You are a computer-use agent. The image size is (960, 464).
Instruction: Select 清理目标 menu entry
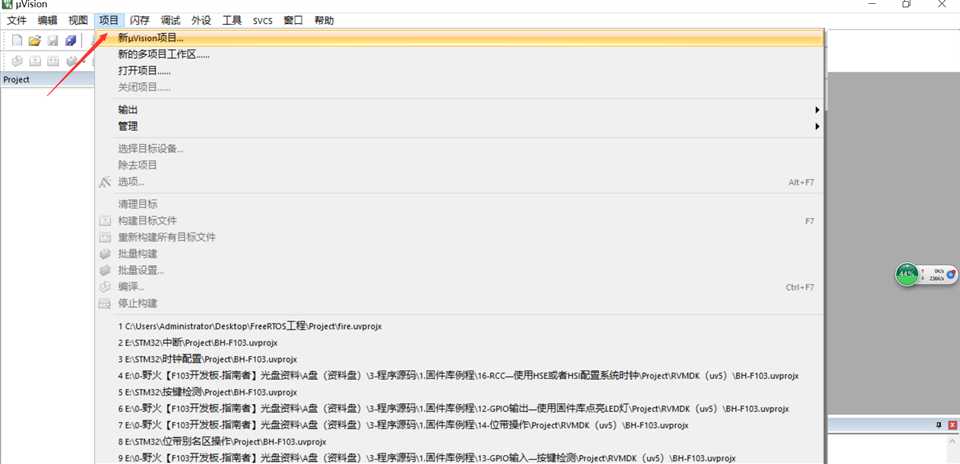(x=459, y=204)
